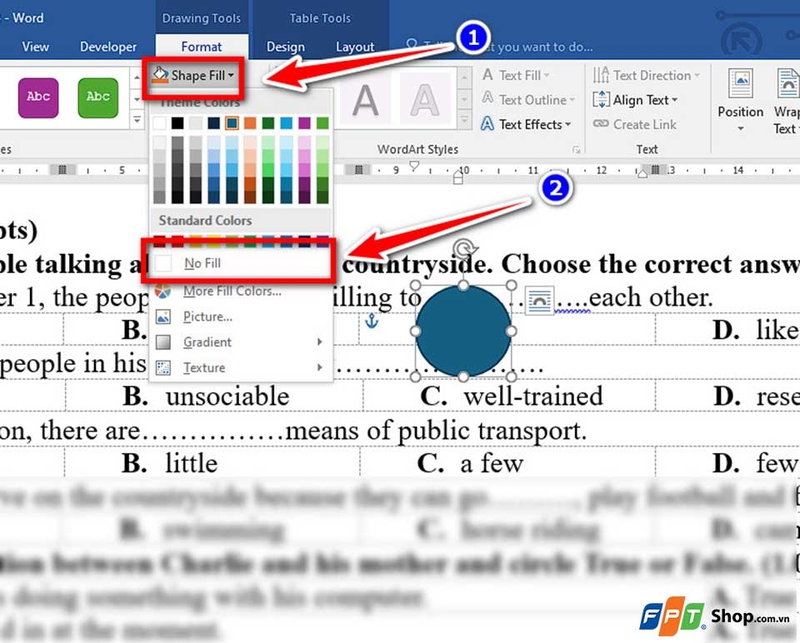Viewport: 800px width, 643px height.
Task: Click the Create Link button
Action: [635, 124]
